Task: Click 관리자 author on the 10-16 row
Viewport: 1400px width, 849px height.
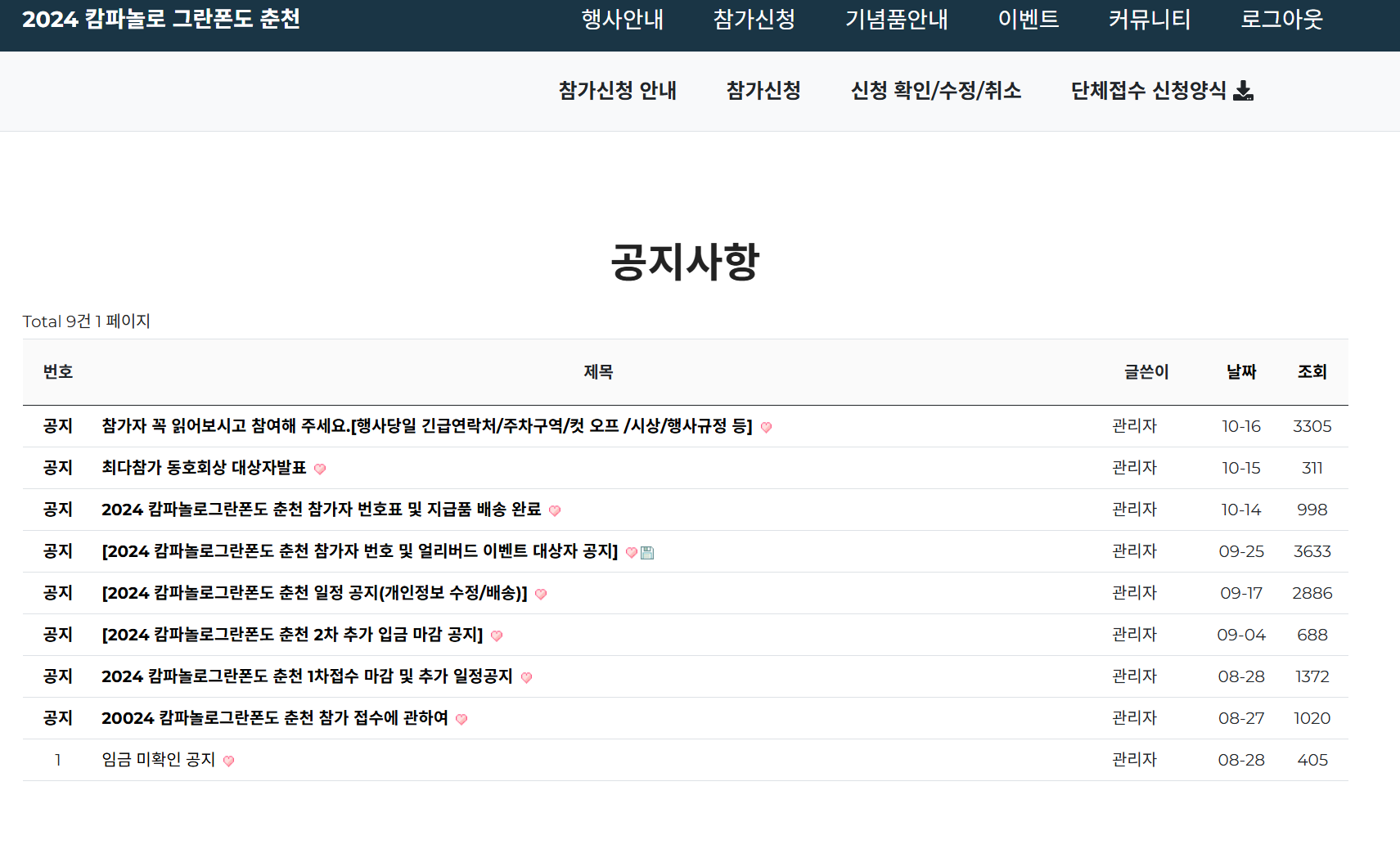Action: pyautogui.click(x=1134, y=426)
